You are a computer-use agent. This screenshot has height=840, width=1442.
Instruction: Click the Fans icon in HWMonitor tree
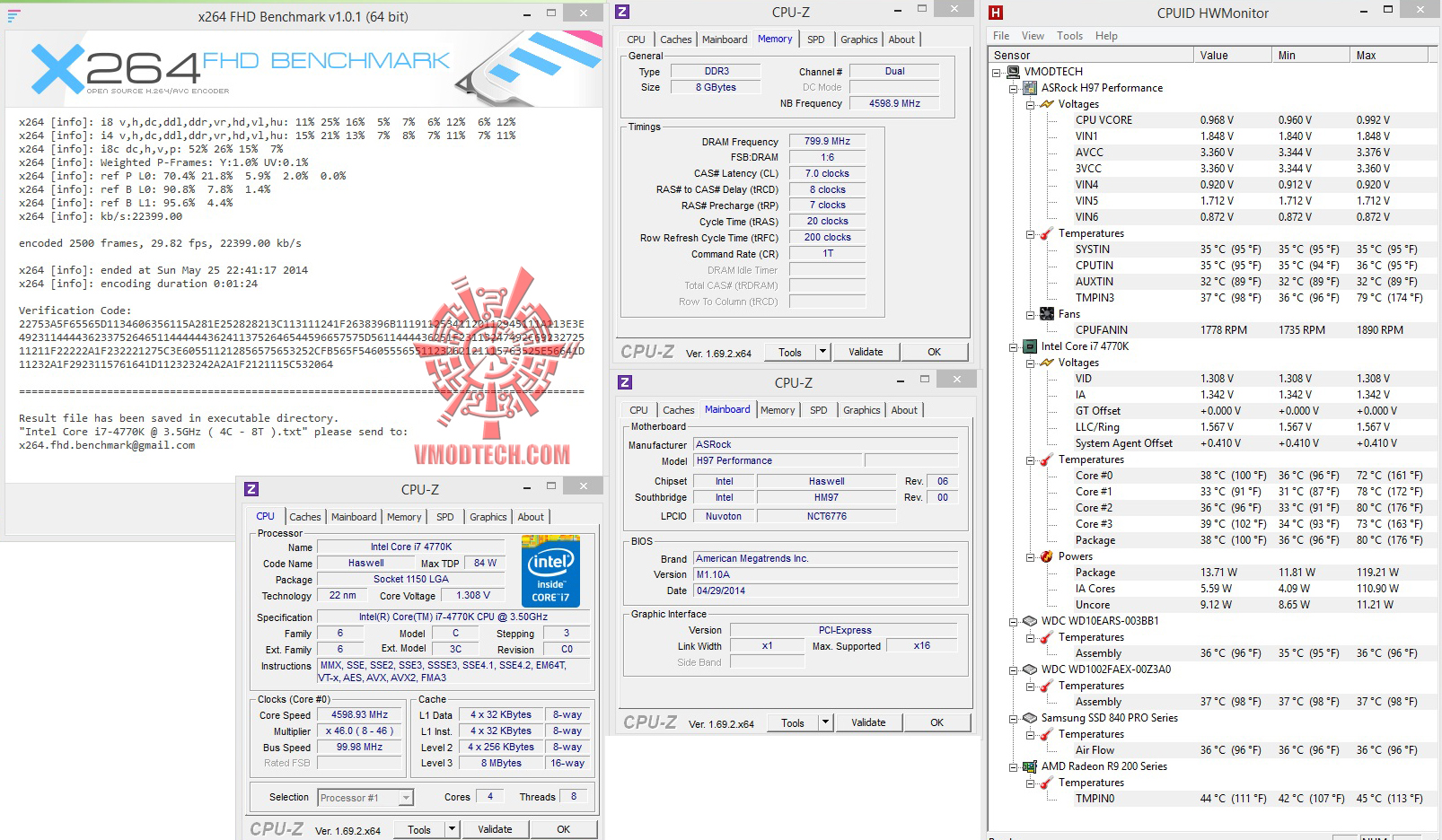(x=1046, y=314)
